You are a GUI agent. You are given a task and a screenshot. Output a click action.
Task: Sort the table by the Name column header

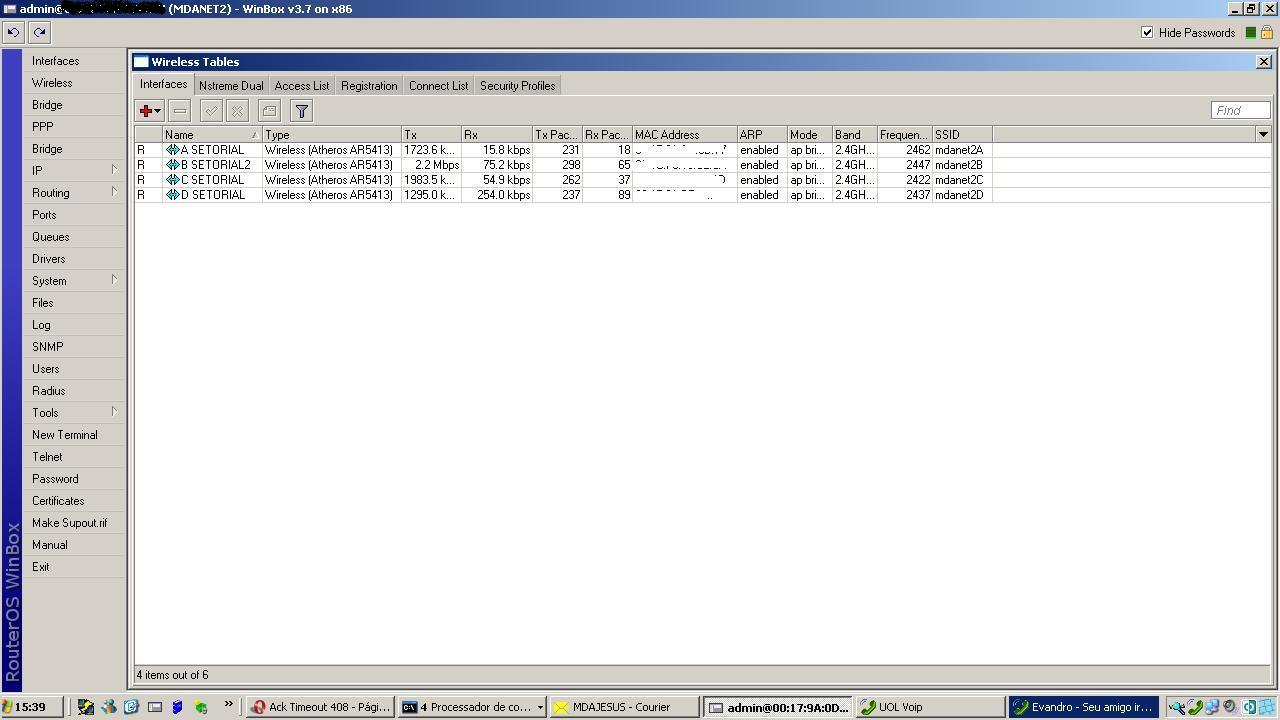click(212, 135)
